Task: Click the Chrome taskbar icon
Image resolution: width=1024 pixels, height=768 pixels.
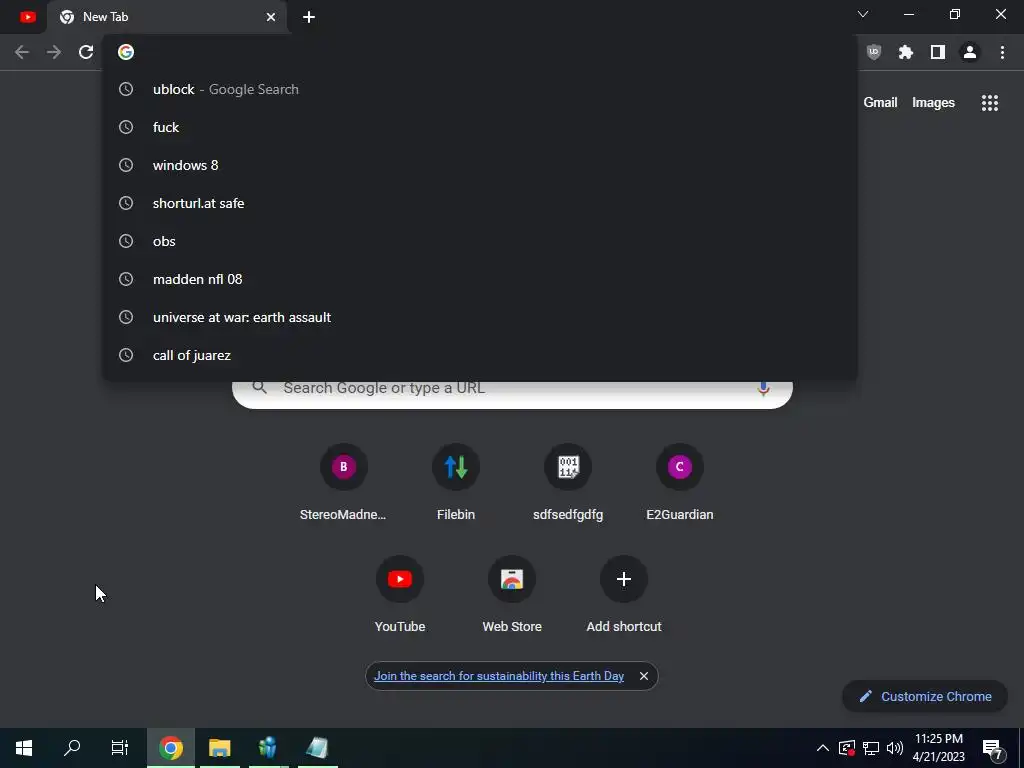Action: click(170, 748)
